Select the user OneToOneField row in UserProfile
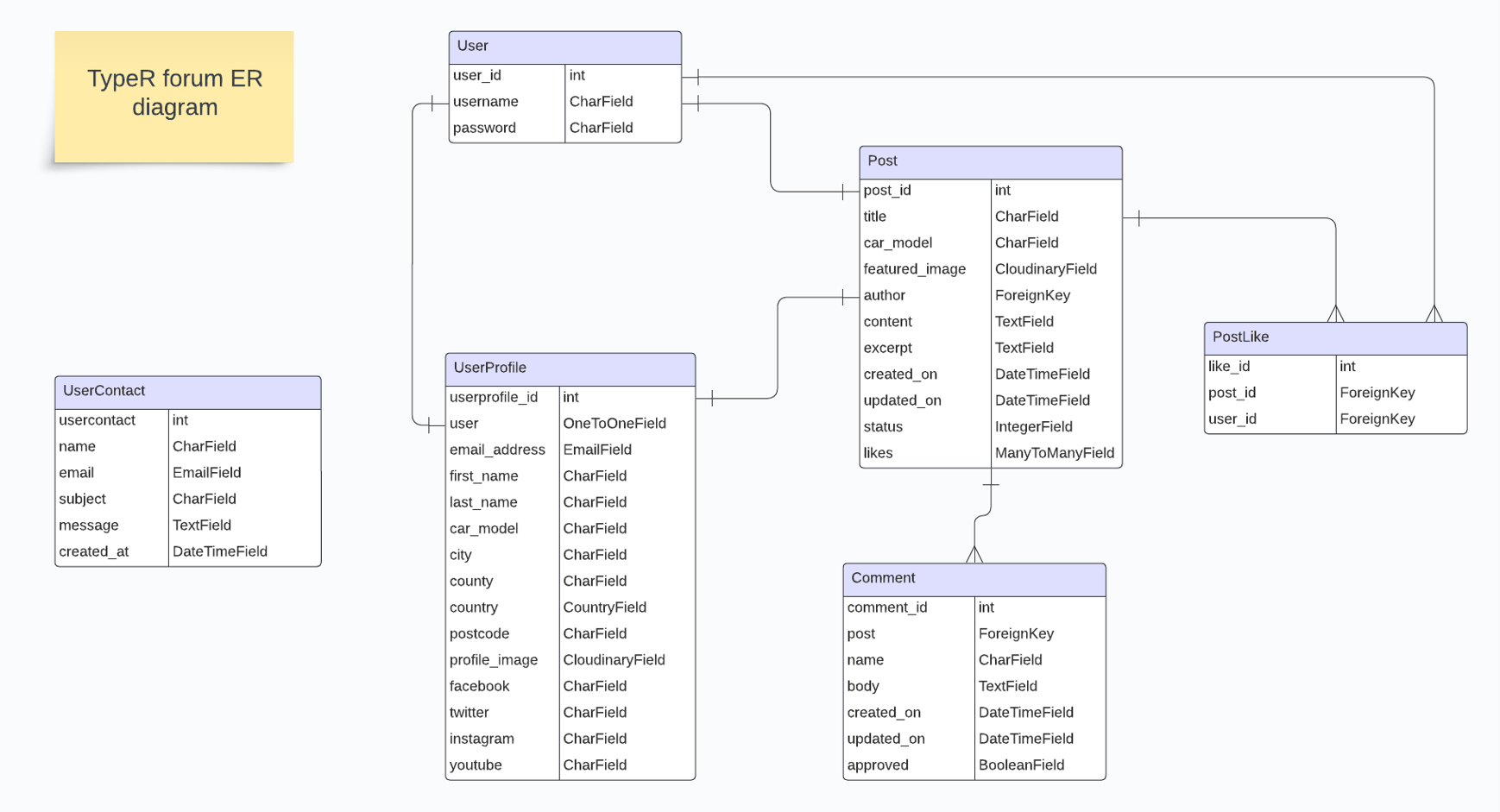 pyautogui.click(x=570, y=423)
